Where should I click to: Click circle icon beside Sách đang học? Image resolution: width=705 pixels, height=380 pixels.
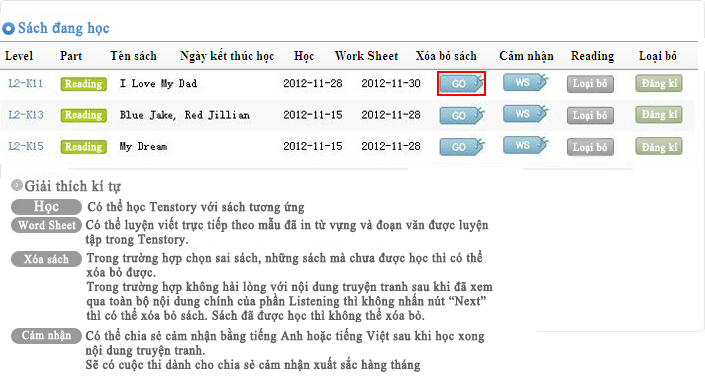pos(8,28)
